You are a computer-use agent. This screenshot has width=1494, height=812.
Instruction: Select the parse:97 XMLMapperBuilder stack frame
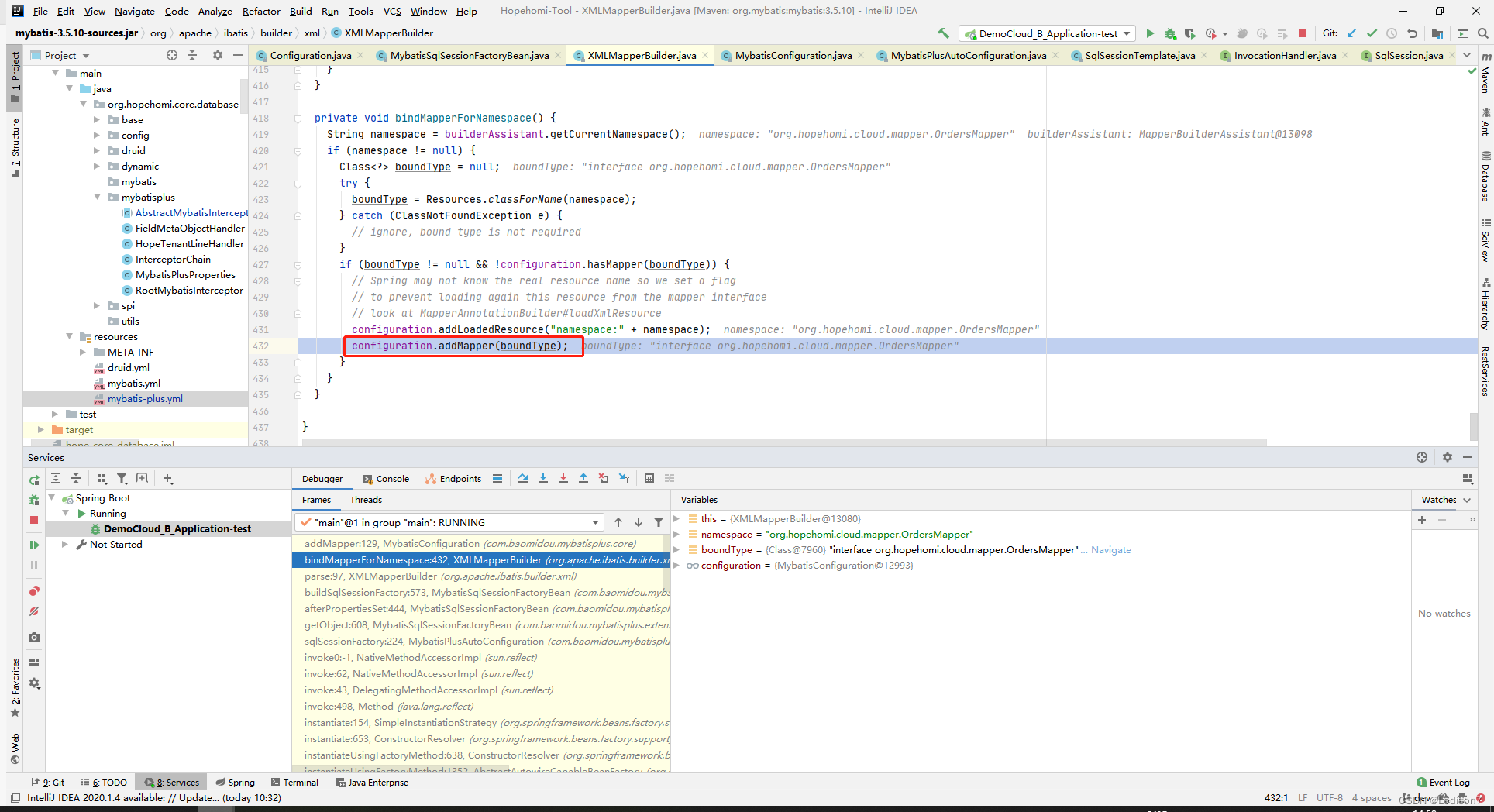[480, 576]
